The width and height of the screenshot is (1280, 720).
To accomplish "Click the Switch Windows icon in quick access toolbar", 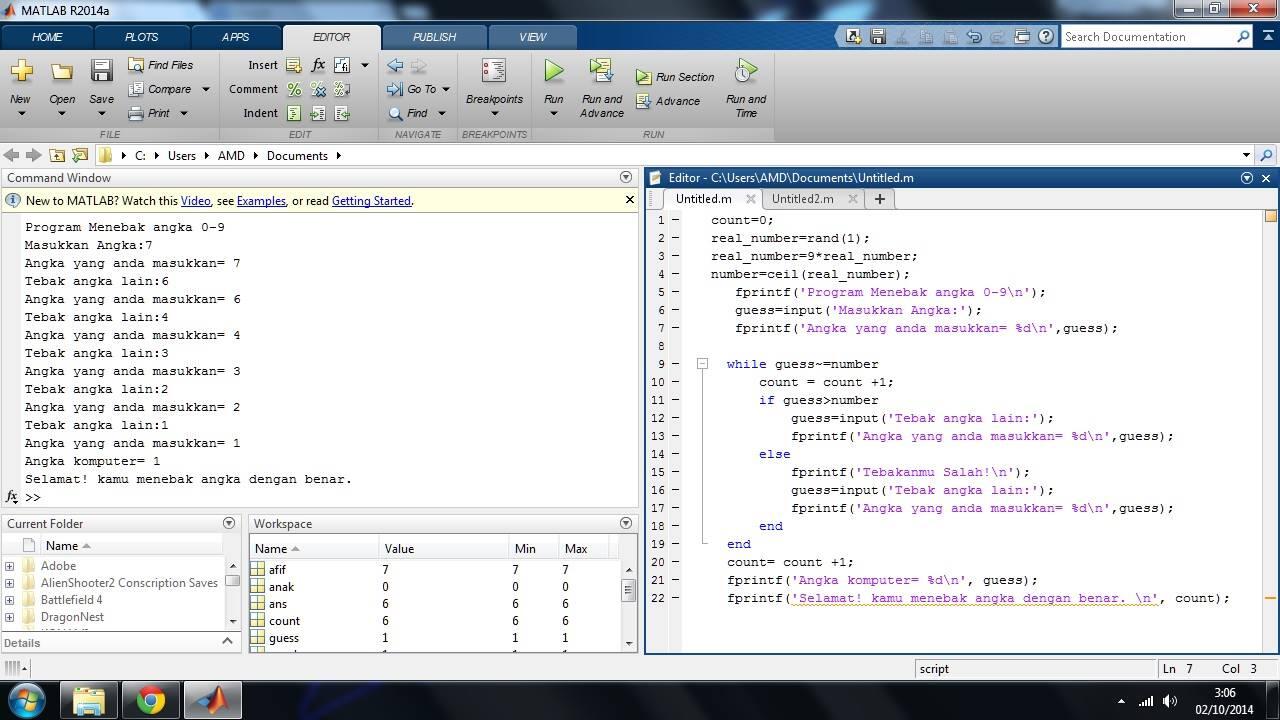I will click(x=1022, y=36).
